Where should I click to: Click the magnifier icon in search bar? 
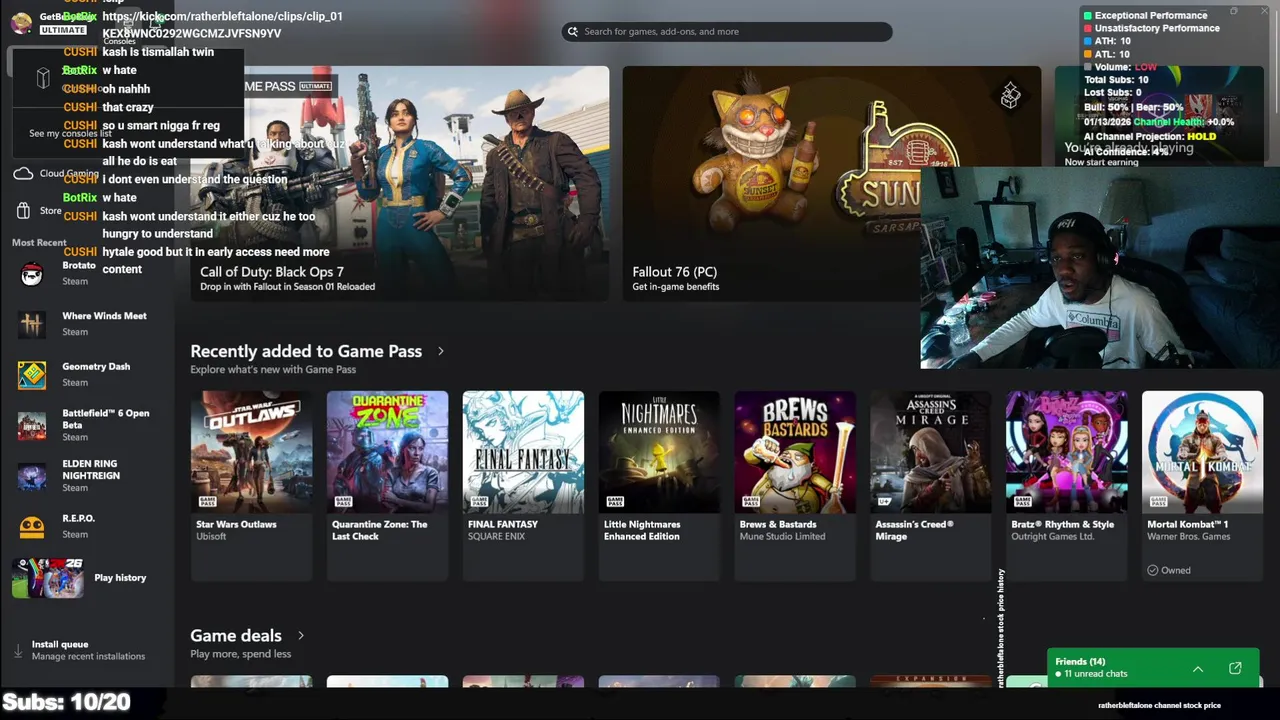[x=573, y=31]
